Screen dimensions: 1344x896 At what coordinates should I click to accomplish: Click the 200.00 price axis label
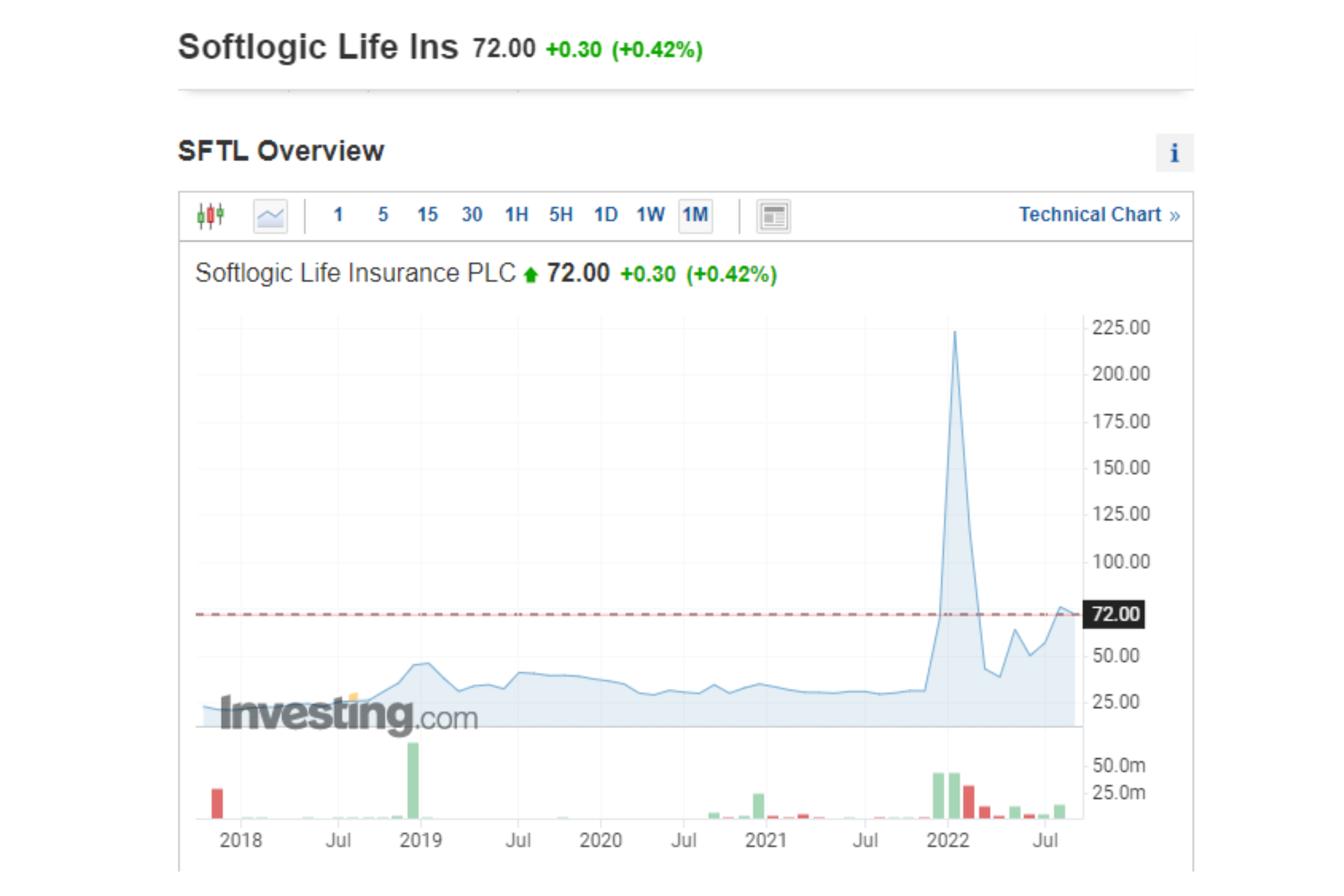[1121, 374]
